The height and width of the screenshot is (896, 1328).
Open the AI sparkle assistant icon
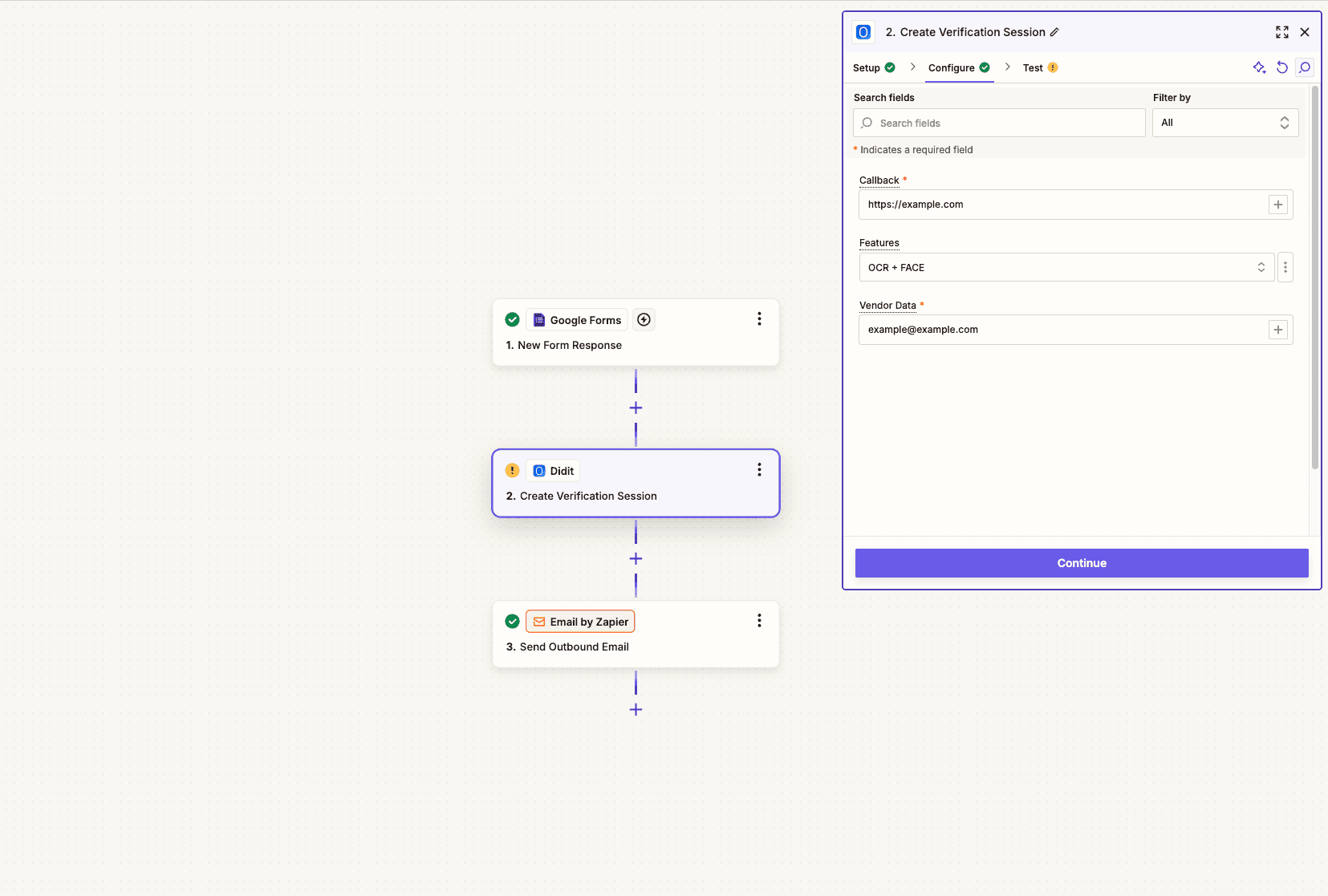tap(1259, 67)
